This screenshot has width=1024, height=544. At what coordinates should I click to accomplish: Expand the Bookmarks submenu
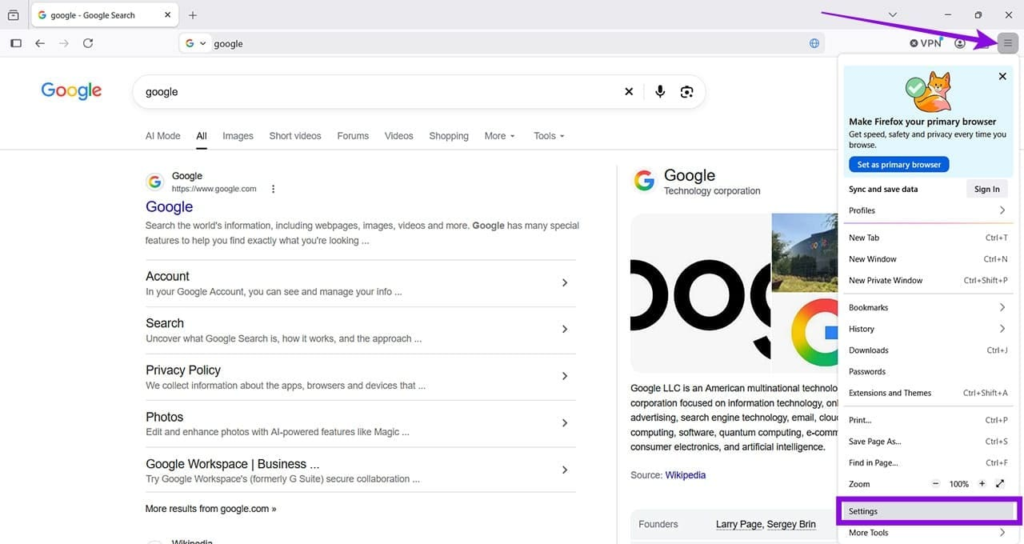pyautogui.click(x=927, y=308)
